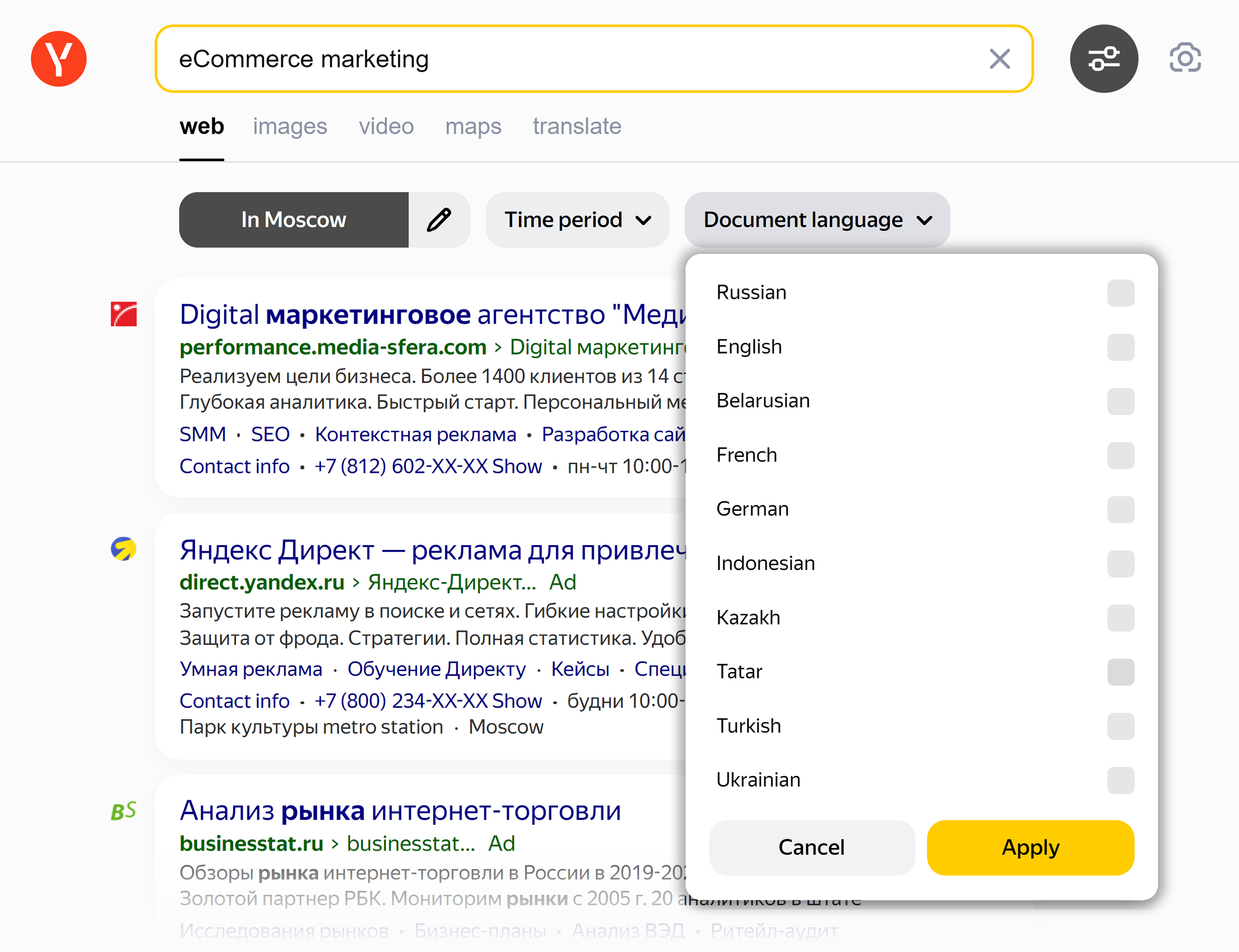Switch to the images tab
This screenshot has width=1239, height=952.
point(290,126)
